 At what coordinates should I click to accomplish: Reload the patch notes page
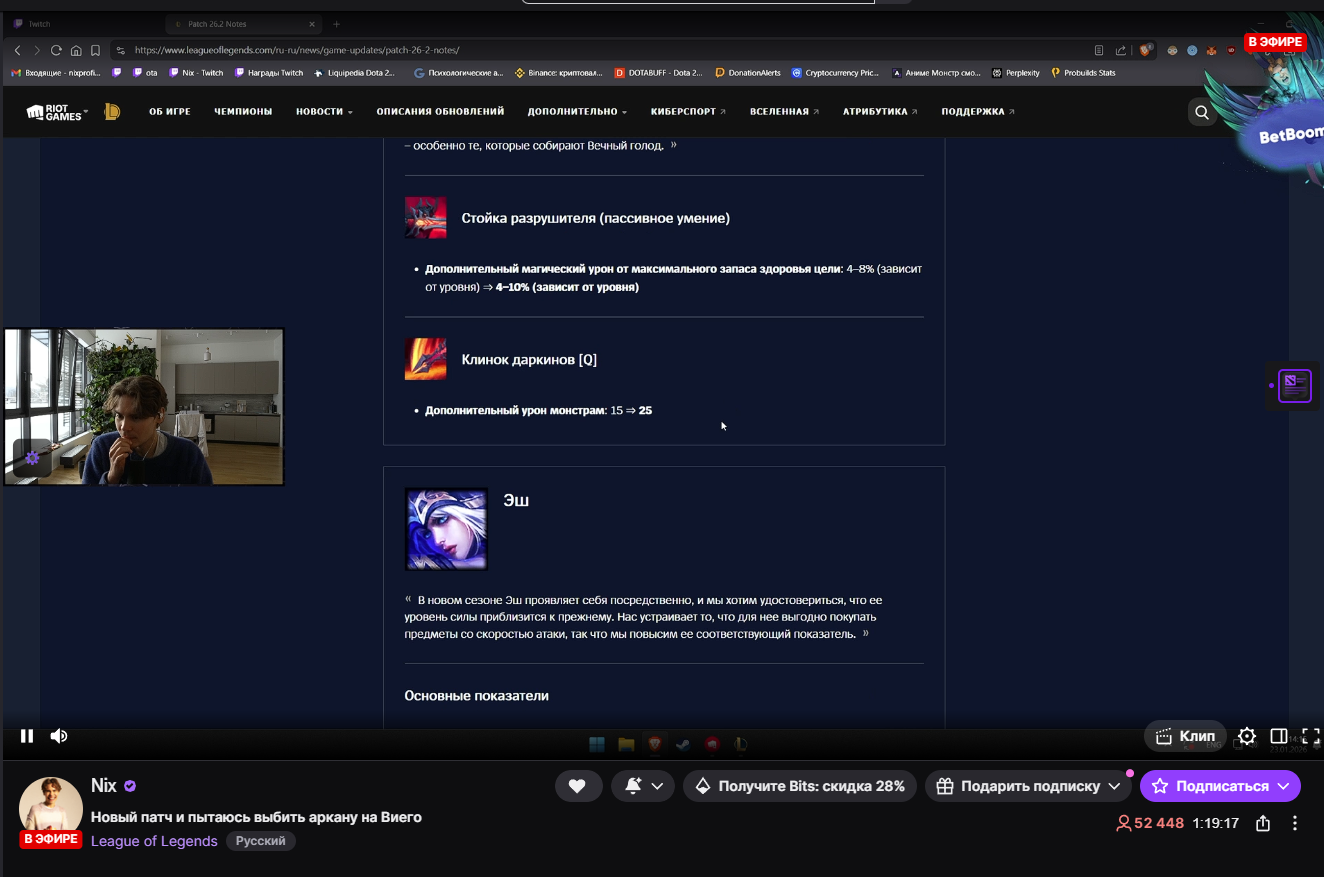[56, 50]
